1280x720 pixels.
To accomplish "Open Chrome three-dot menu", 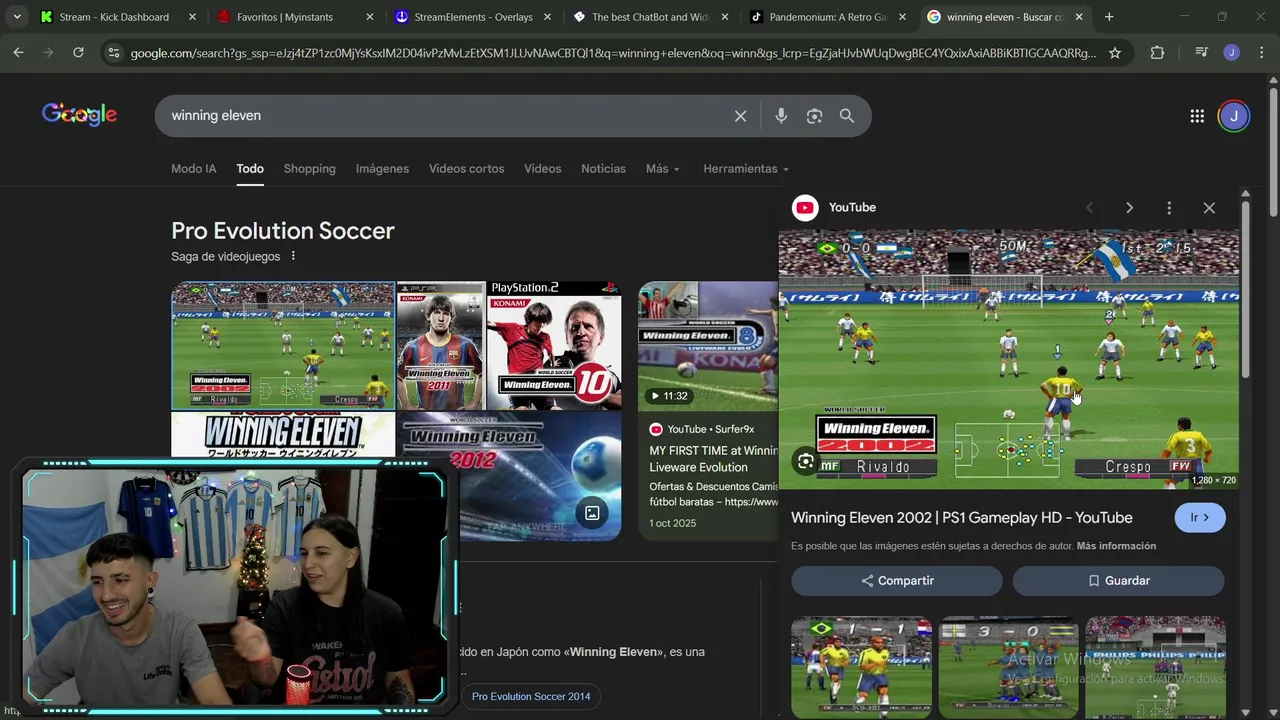I will pyautogui.click(x=1261, y=53).
